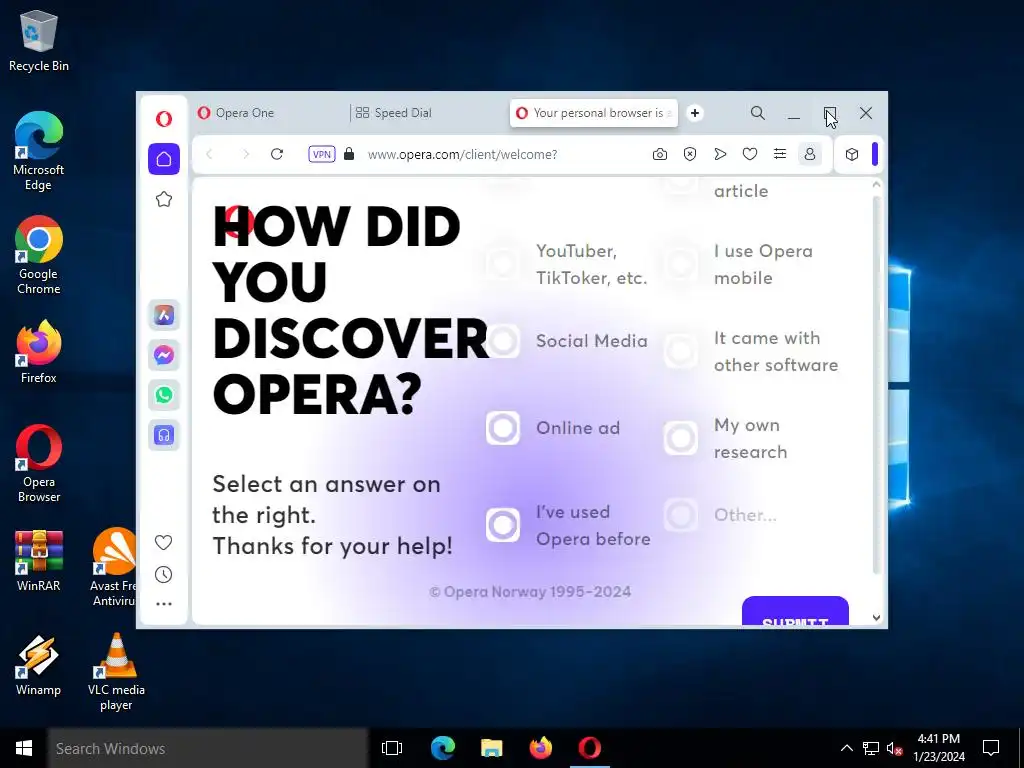The height and width of the screenshot is (768, 1024).
Task: Open Task View on the taskbar
Action: point(392,748)
